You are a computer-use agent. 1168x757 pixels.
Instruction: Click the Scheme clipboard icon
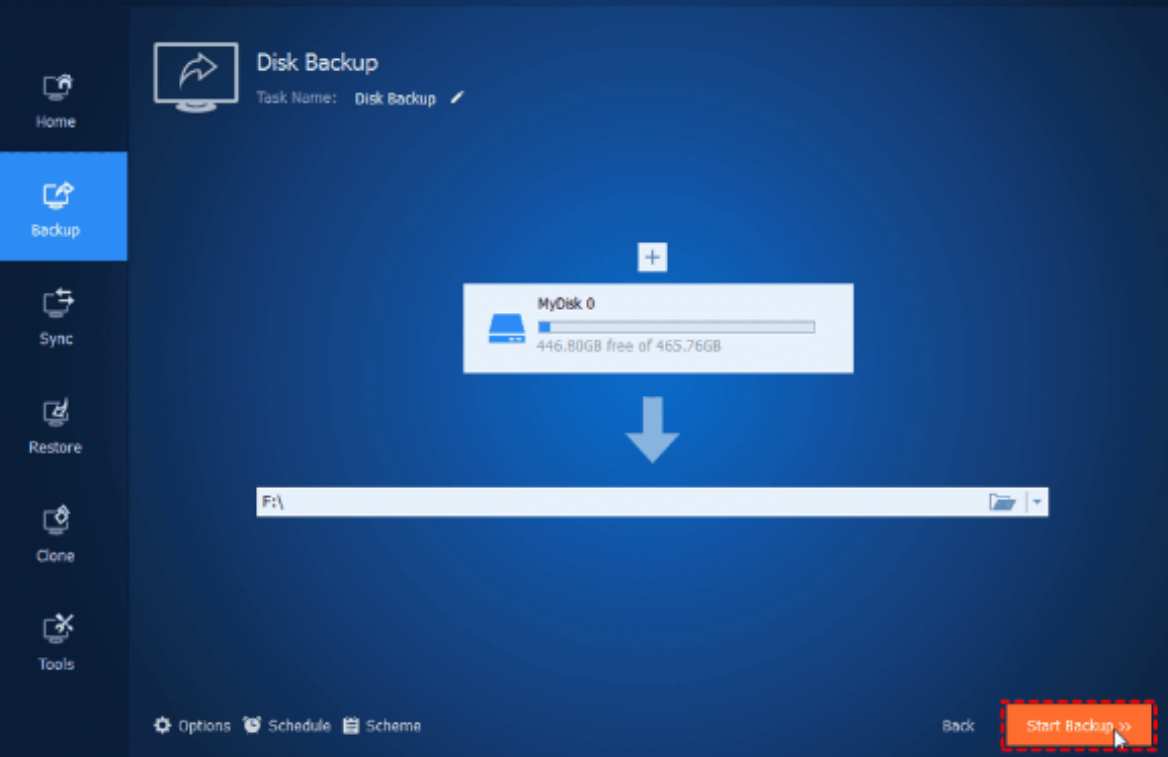[351, 725]
